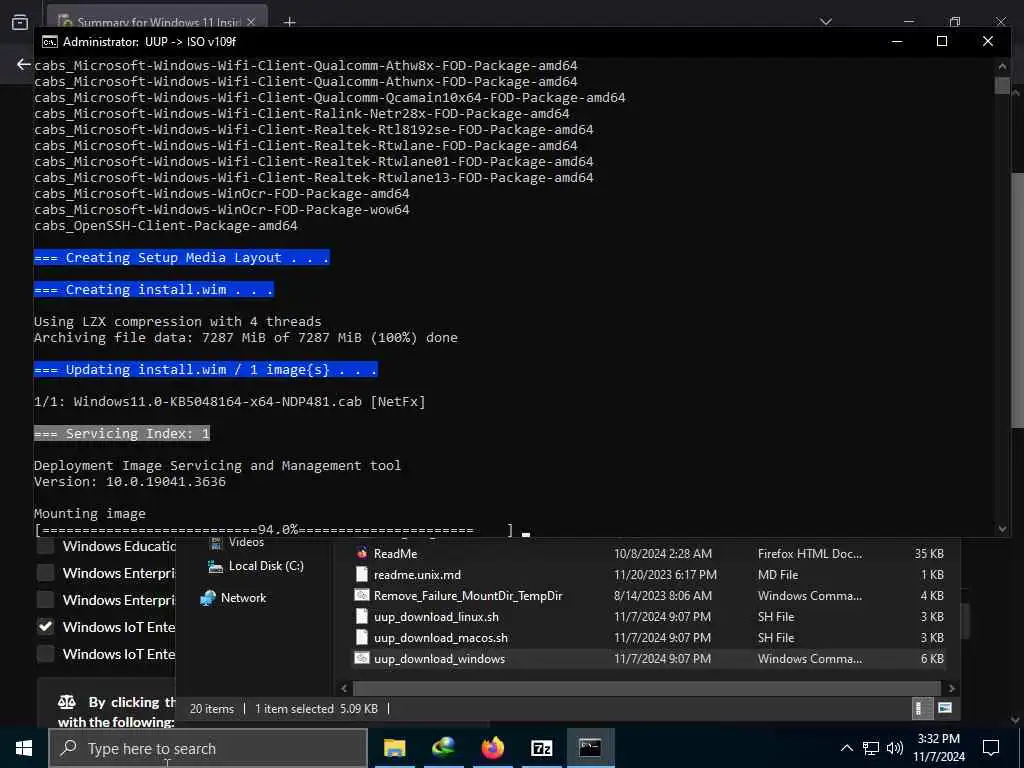Close the Summary for Windows 11 tab
The width and height of the screenshot is (1024, 768).
coord(251,22)
